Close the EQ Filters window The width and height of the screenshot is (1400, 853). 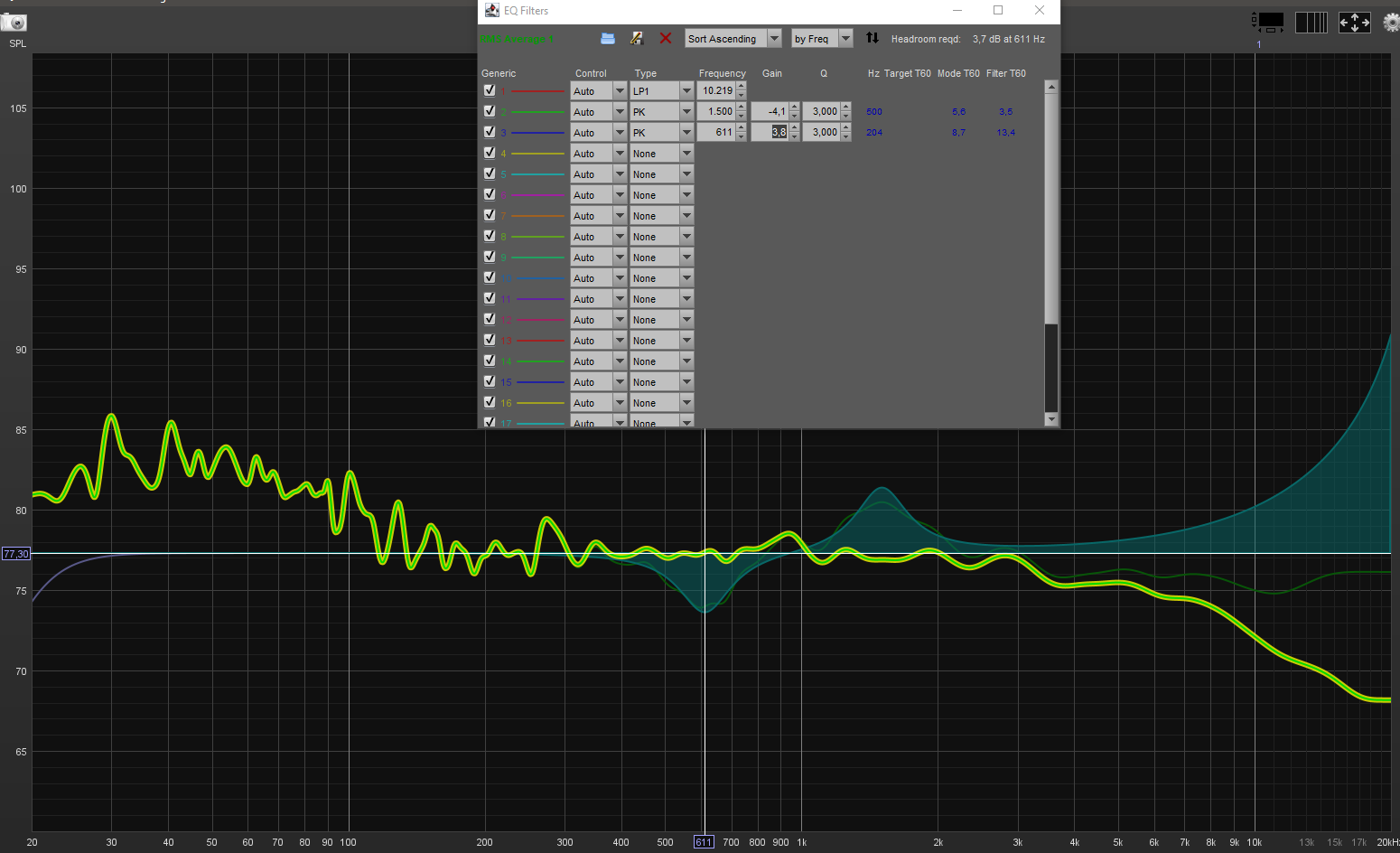[x=1040, y=10]
